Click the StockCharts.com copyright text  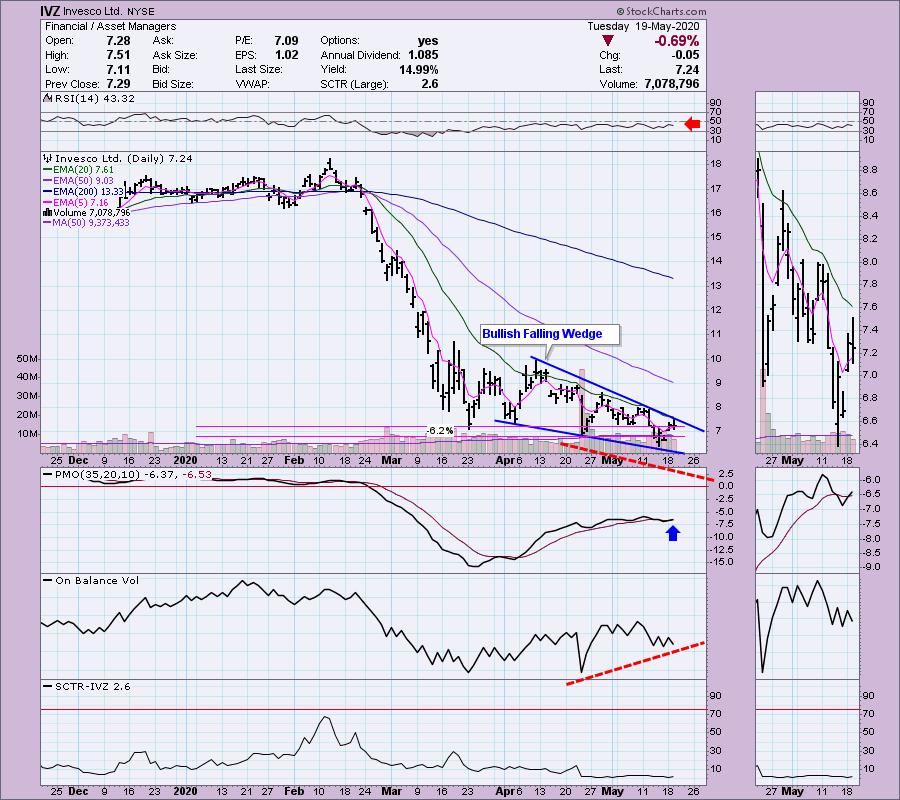pos(661,11)
